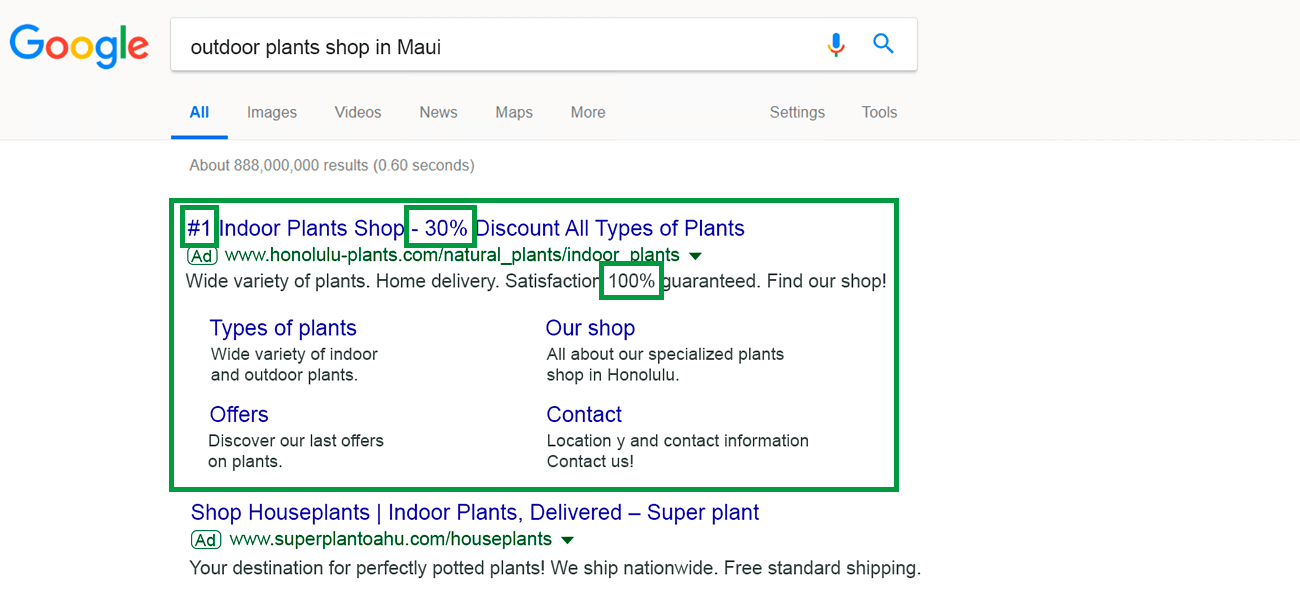
Task: Expand dropdown arrow after honolulu-plants URL
Action: pyautogui.click(x=695, y=256)
